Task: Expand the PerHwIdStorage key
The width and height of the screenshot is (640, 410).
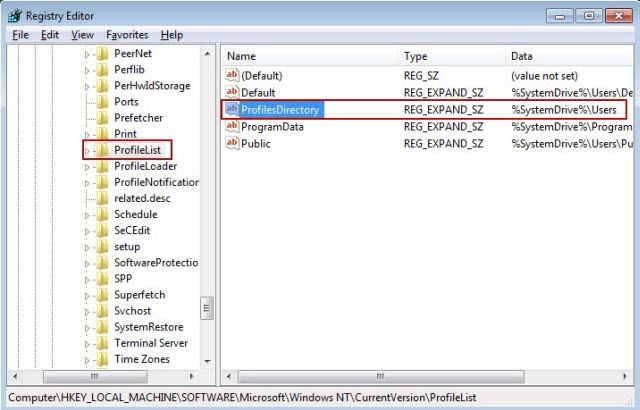Action: pos(87,86)
